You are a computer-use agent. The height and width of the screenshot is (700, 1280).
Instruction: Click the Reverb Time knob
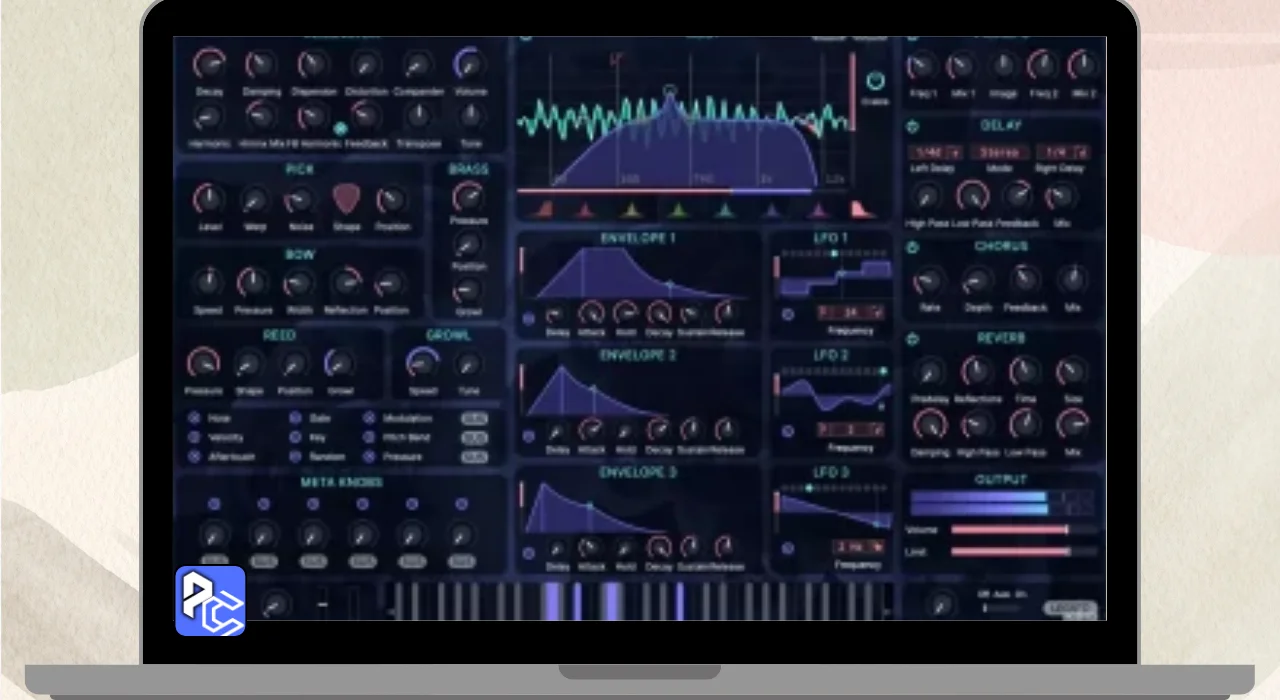coord(1024,372)
